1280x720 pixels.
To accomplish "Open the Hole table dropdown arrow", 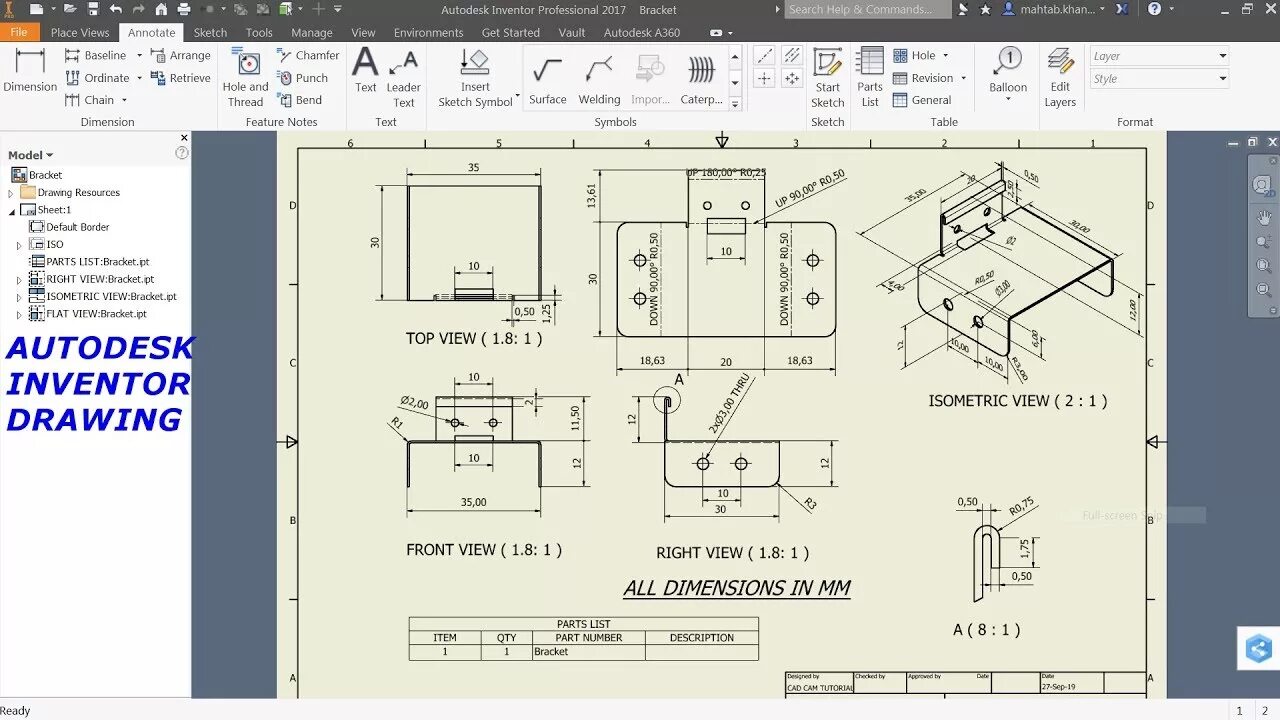I will coord(945,55).
